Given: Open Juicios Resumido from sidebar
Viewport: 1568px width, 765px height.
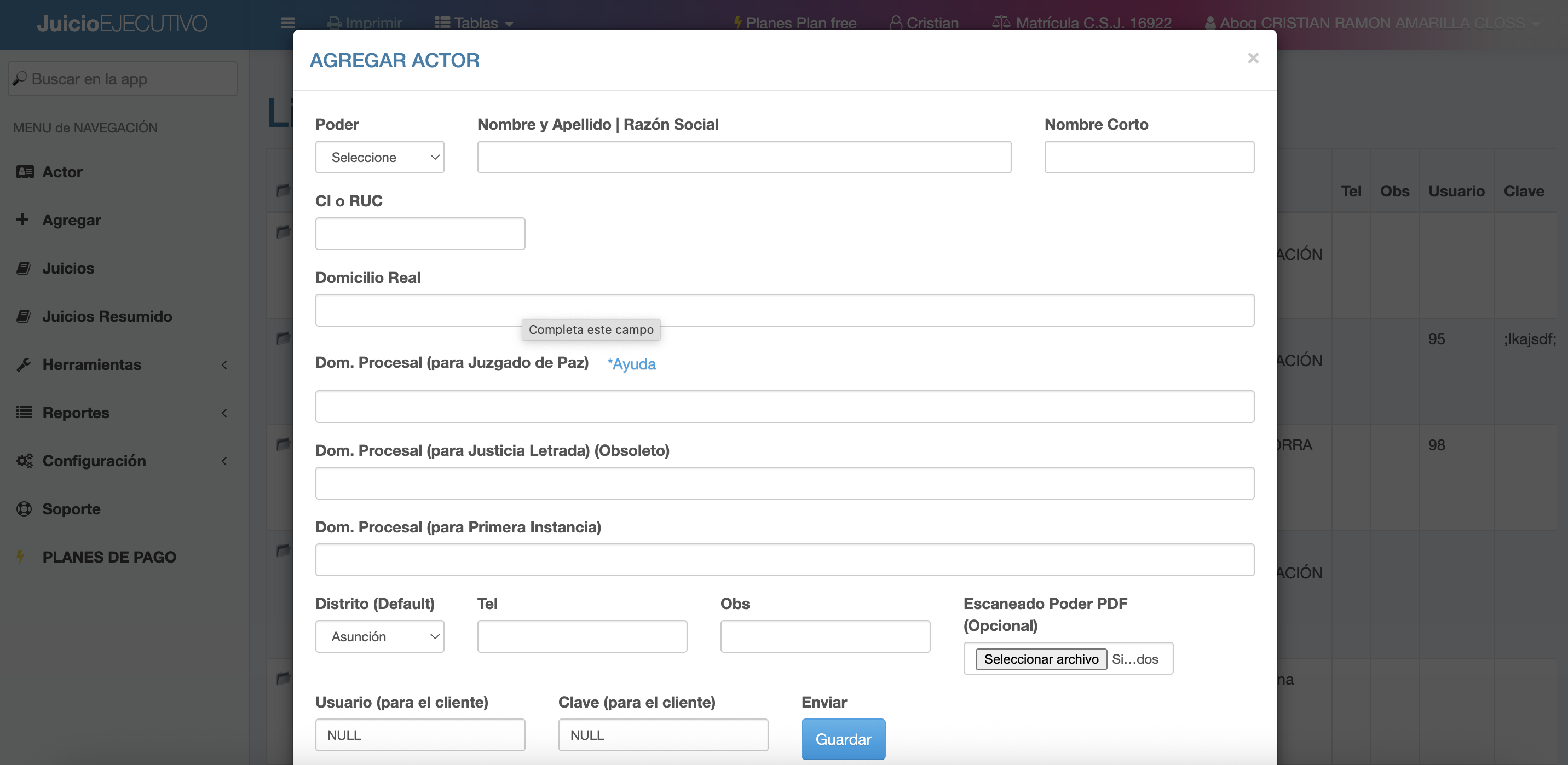Looking at the screenshot, I should [107, 316].
